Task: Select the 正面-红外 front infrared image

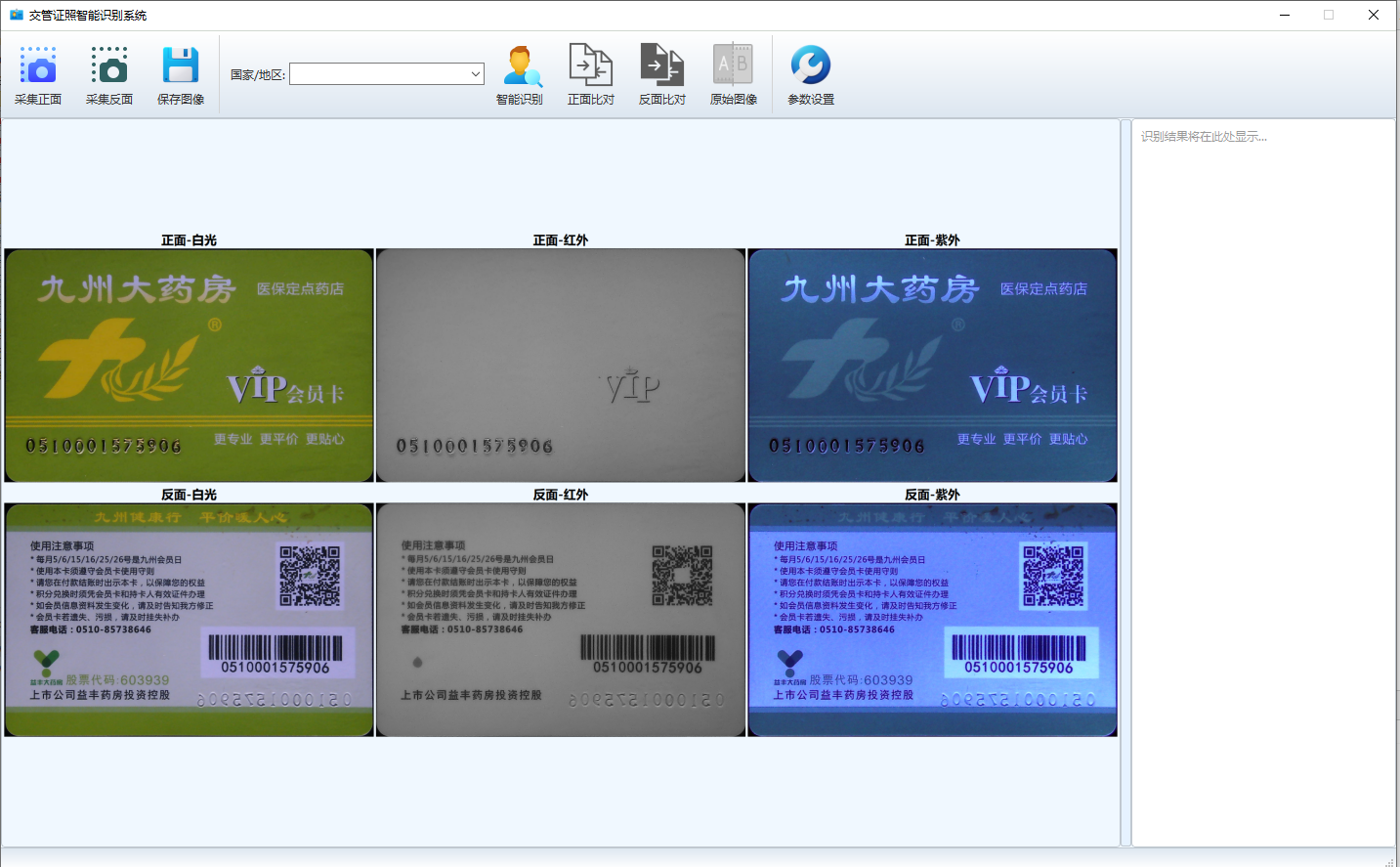Action: pyautogui.click(x=561, y=366)
